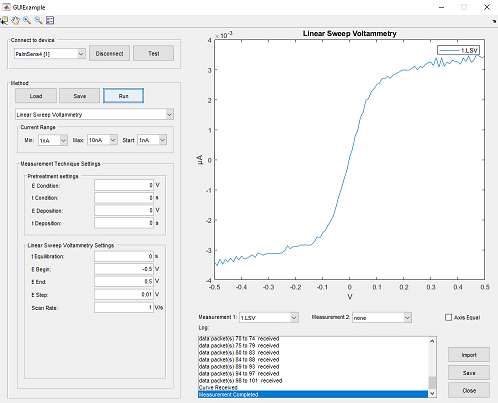Click the Scan Rate input field
The width and height of the screenshot is (498, 403).
point(124,307)
